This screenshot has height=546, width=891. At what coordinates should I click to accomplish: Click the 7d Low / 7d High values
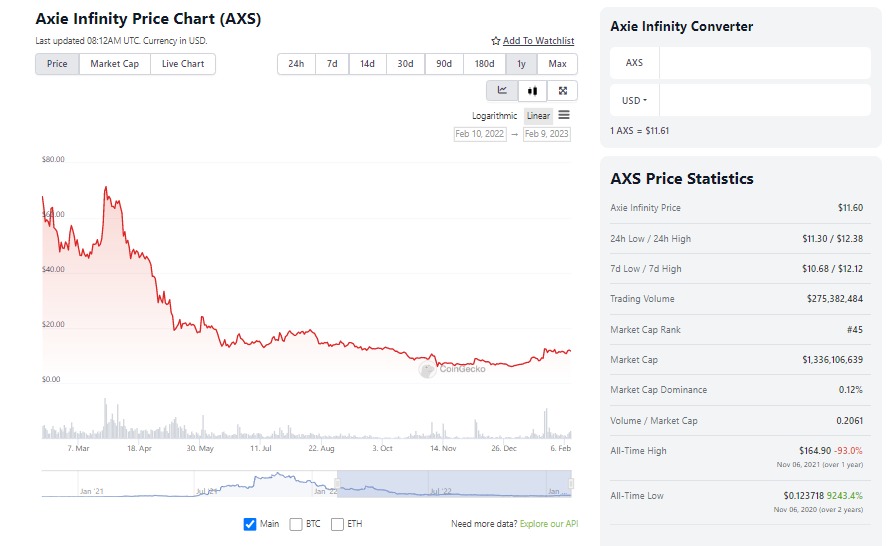[x=832, y=269]
